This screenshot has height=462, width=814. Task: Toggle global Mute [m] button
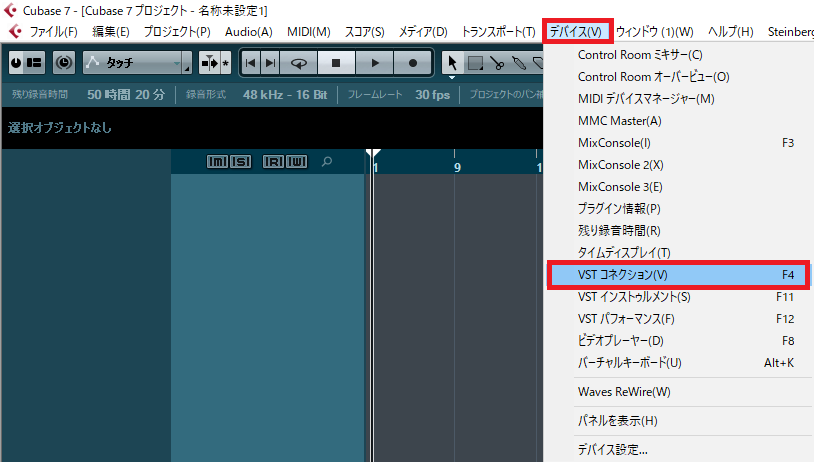pos(217,162)
